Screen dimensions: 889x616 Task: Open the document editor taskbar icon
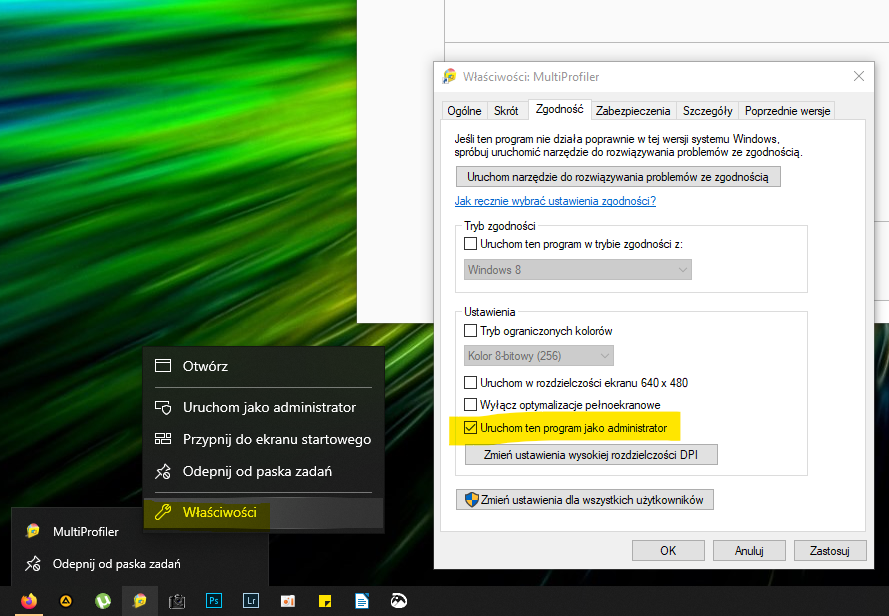click(x=362, y=601)
